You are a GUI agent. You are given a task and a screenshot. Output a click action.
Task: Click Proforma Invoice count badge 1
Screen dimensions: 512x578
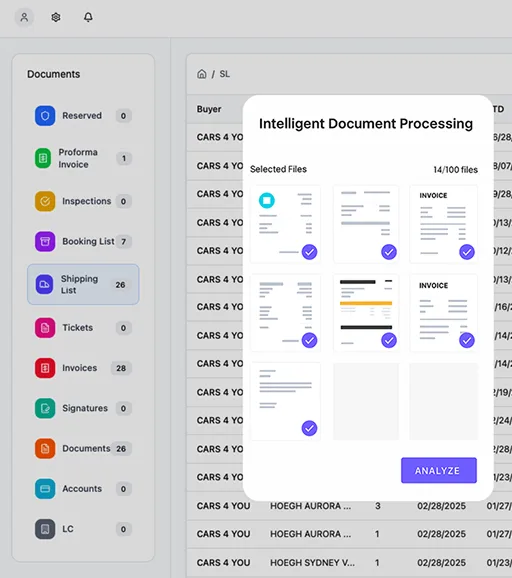click(x=124, y=158)
